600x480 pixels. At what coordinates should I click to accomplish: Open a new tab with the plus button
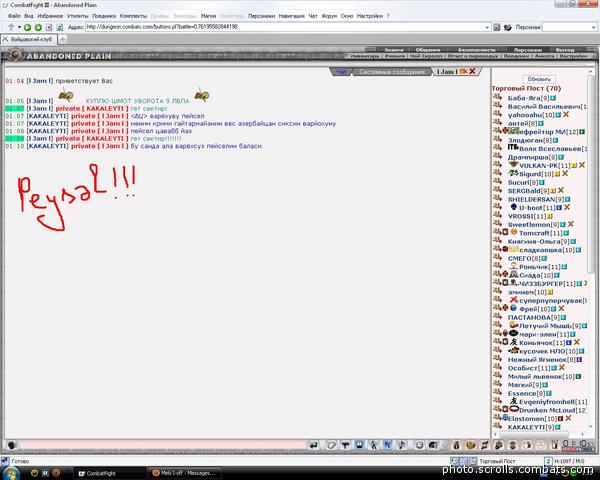(x=62, y=39)
